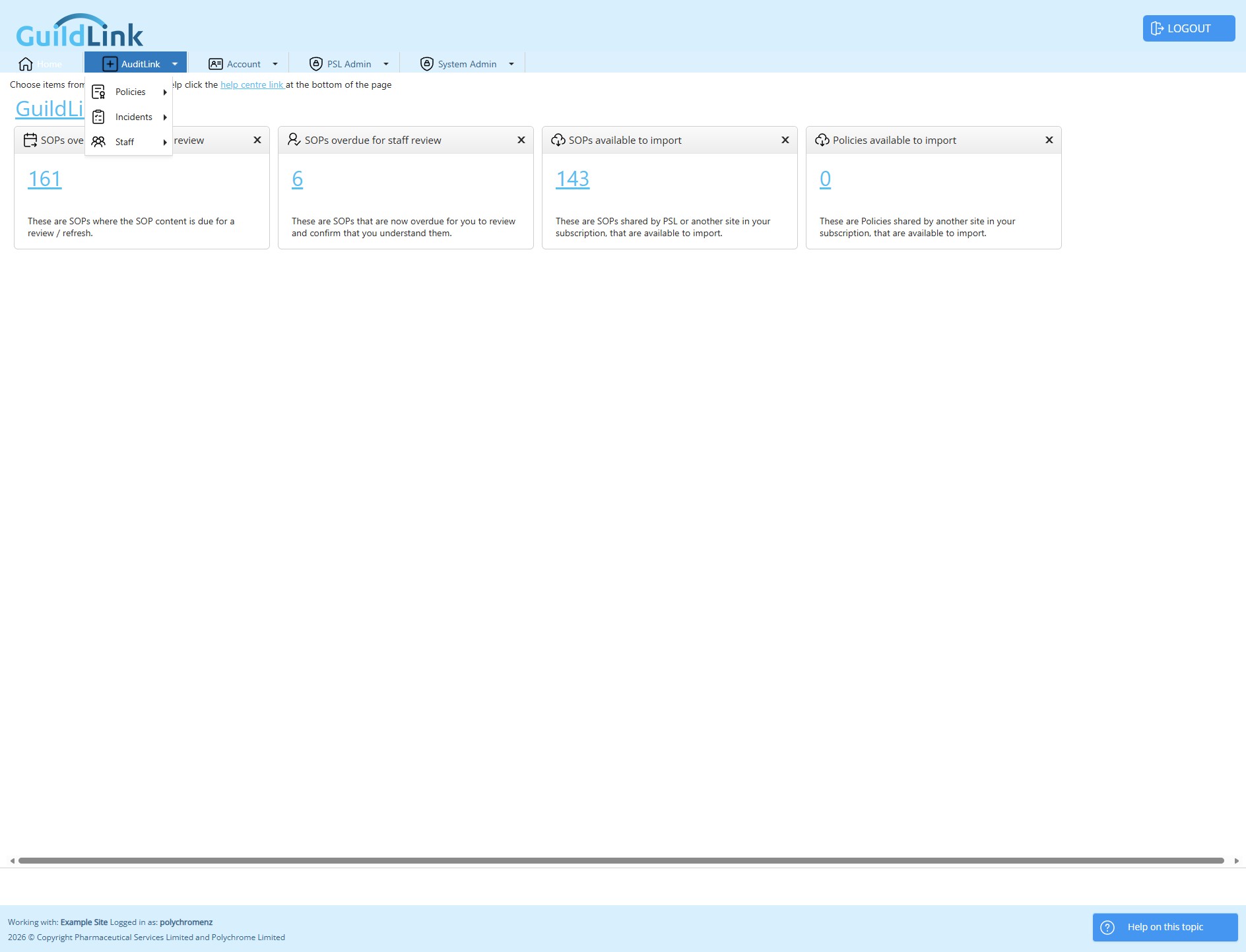Click the horizontal scrollbar track
The width and height of the screenshot is (1246, 952).
click(x=621, y=860)
